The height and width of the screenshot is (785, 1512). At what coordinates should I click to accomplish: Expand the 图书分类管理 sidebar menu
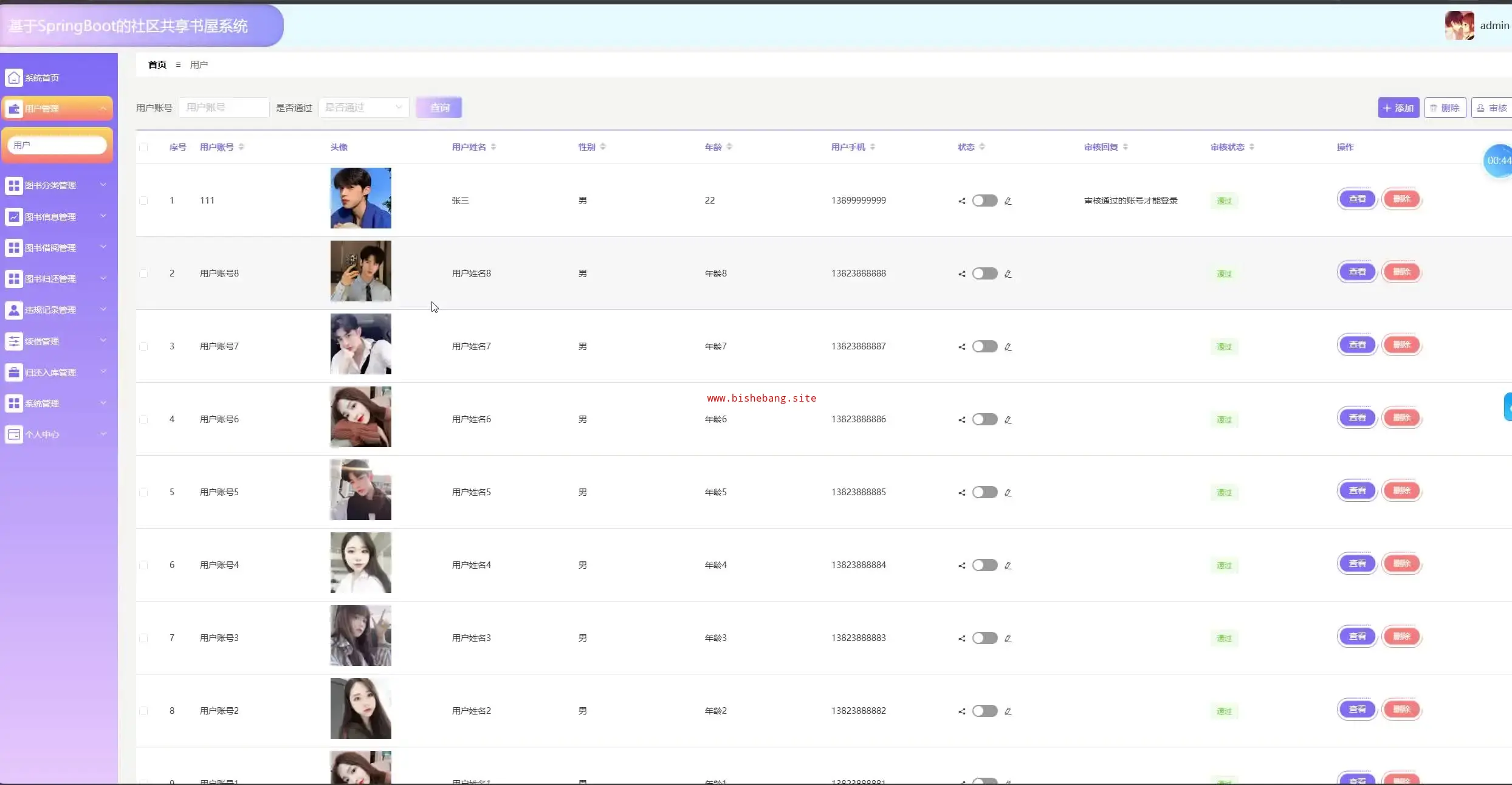tap(58, 185)
